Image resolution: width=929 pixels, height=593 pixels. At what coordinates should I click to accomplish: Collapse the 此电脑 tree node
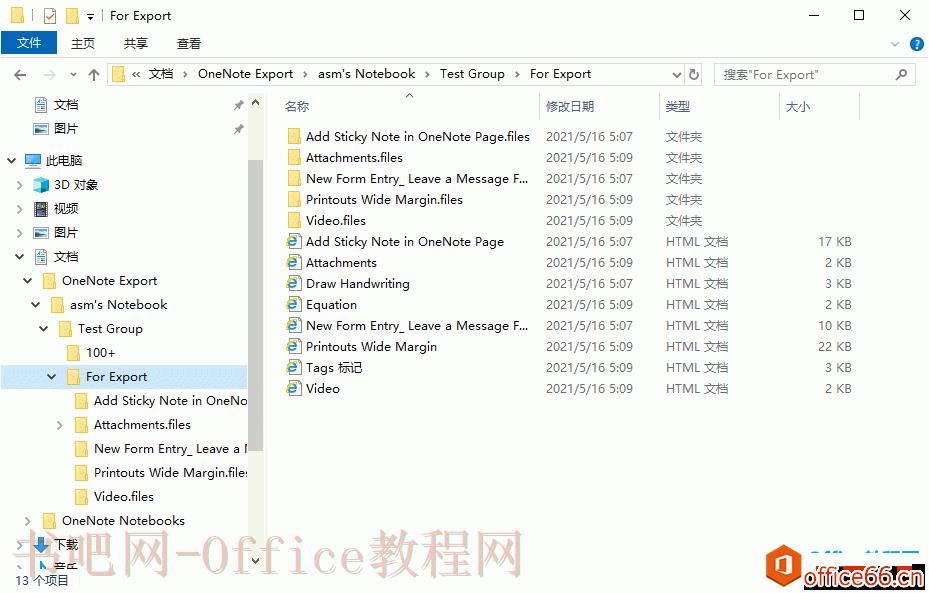(x=11, y=161)
